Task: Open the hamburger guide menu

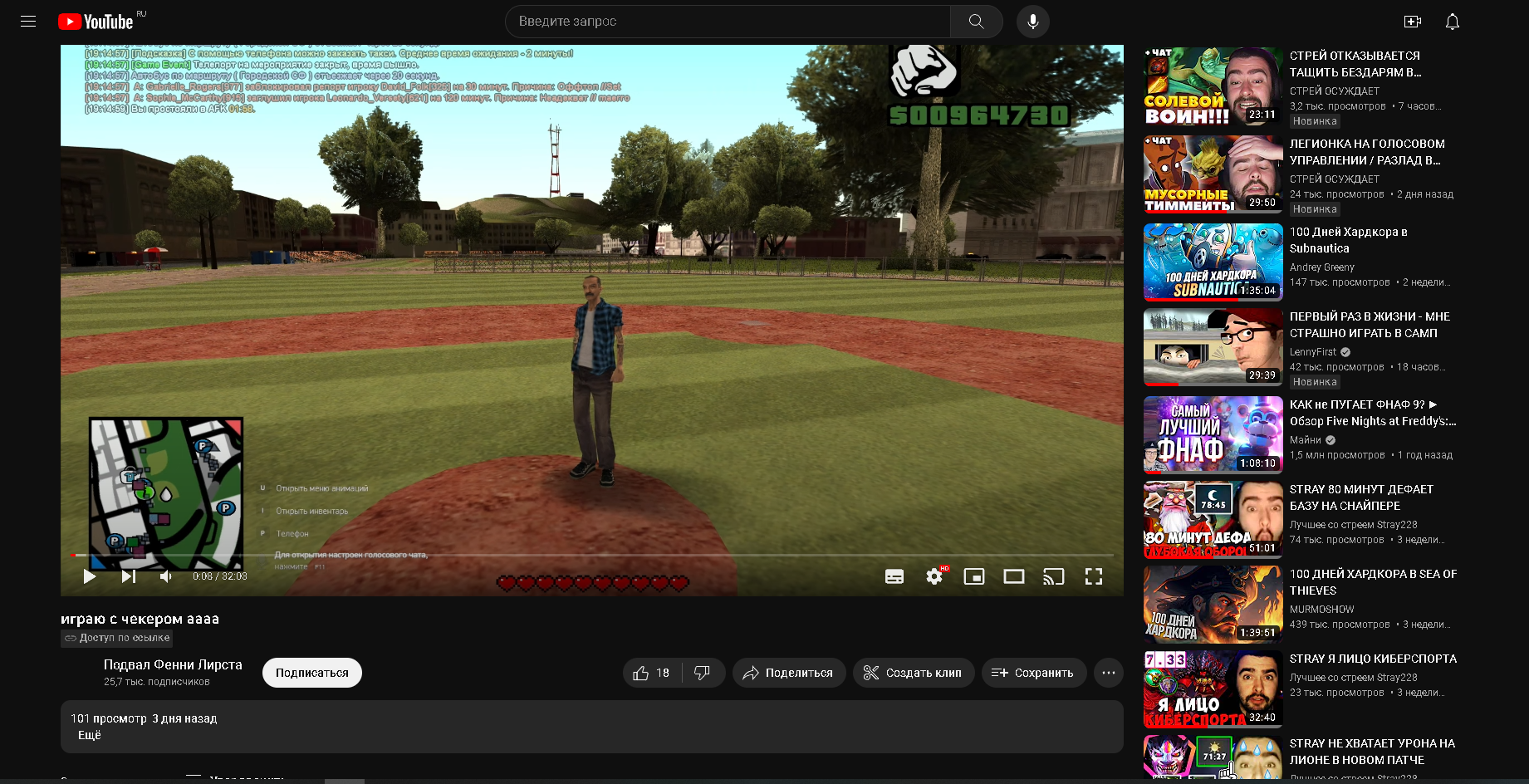Action: 28,22
